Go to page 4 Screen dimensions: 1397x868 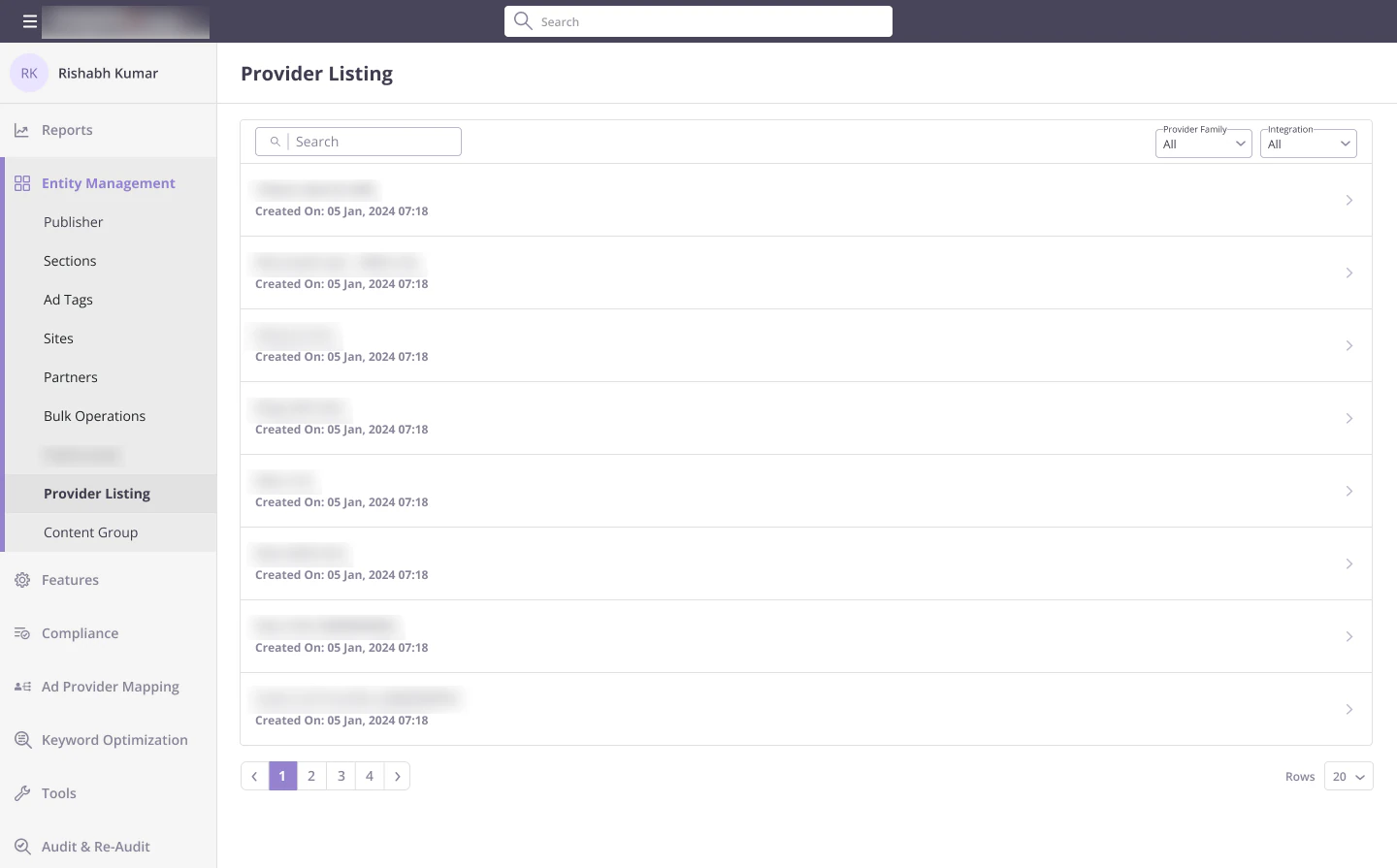370,776
